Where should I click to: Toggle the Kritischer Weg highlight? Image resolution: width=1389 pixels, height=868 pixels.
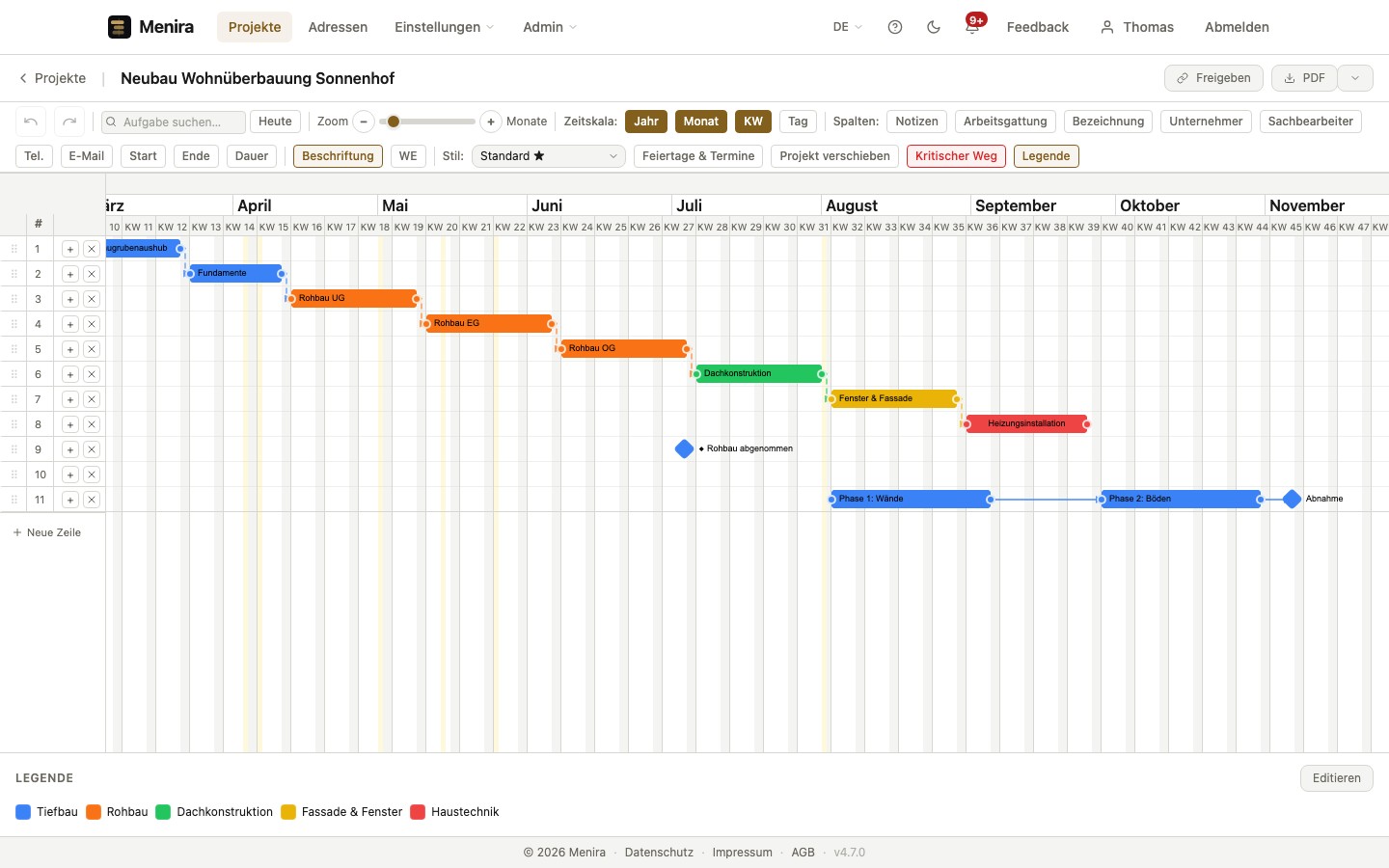[x=956, y=156]
